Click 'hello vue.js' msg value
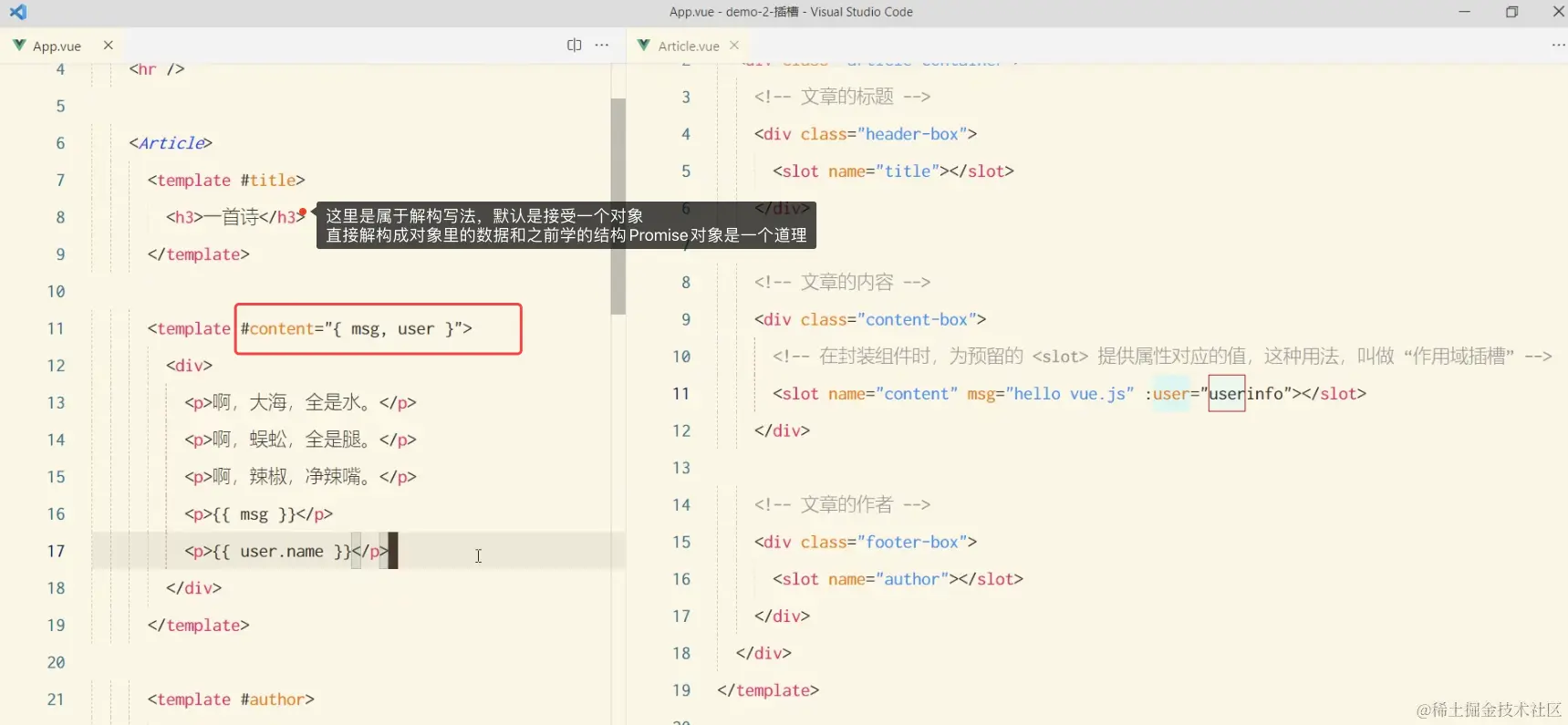Viewport: 1568px width, 725px height. pyautogui.click(x=1069, y=394)
